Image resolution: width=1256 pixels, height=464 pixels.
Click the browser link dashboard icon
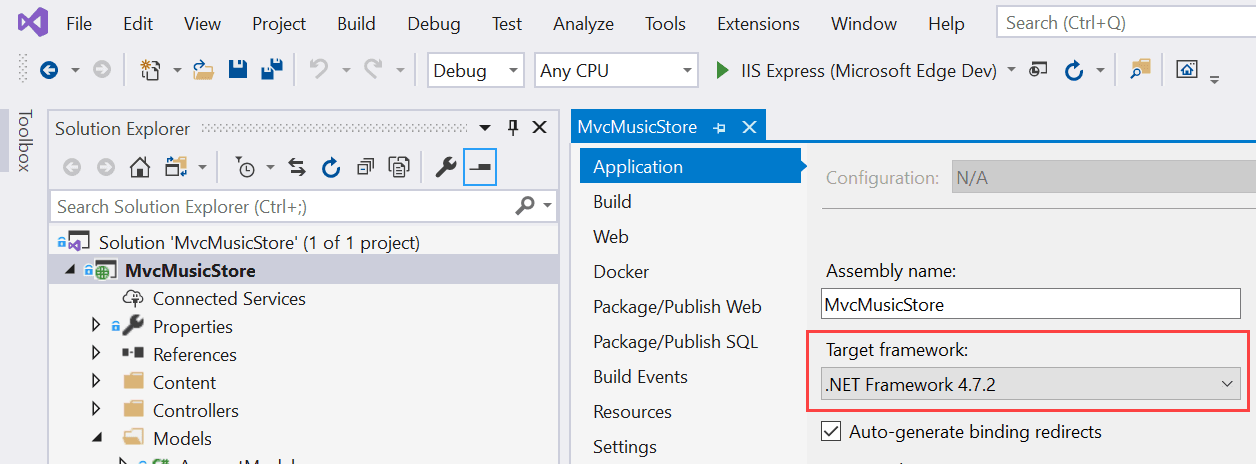pyautogui.click(x=1039, y=69)
